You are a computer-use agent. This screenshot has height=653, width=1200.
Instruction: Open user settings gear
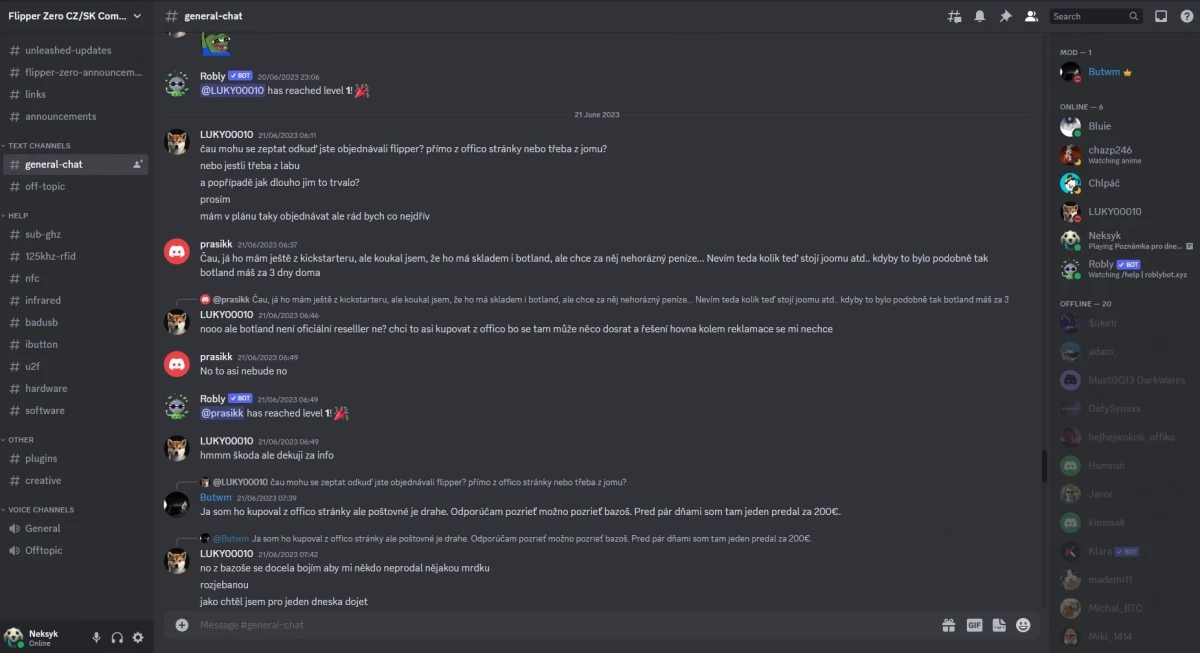tap(138, 637)
